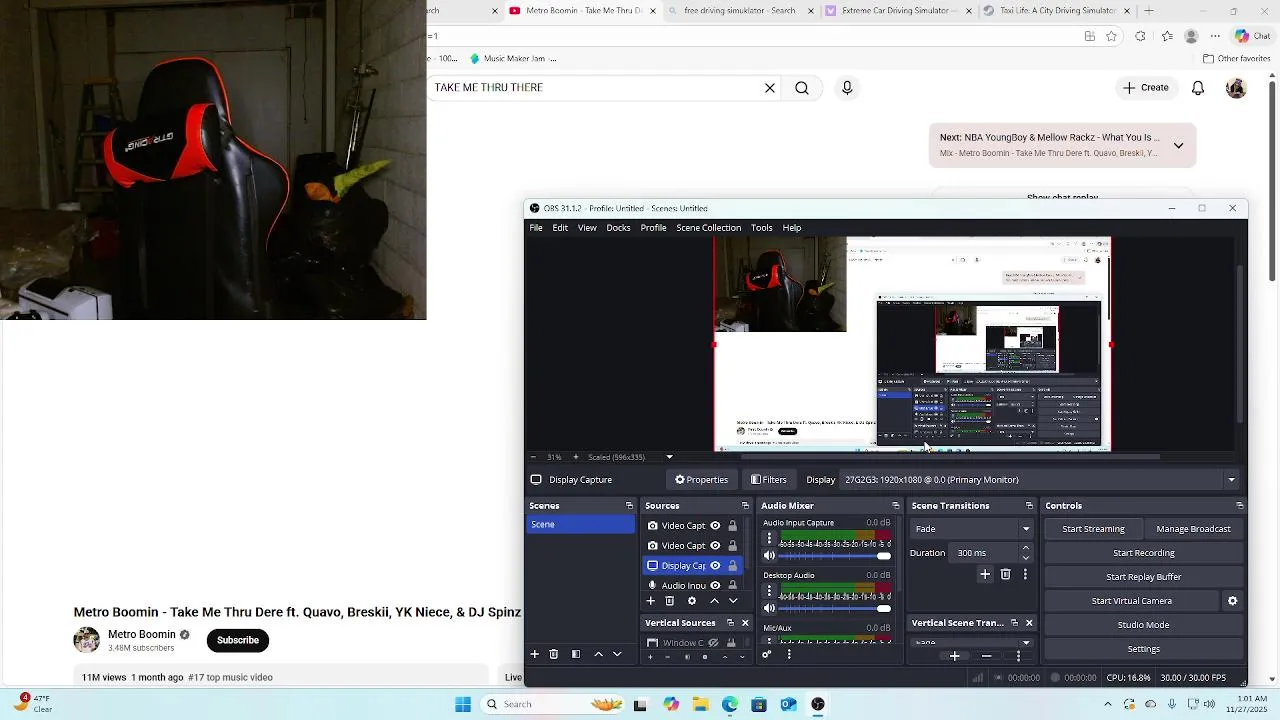Open OBS Tools menu

(x=762, y=228)
